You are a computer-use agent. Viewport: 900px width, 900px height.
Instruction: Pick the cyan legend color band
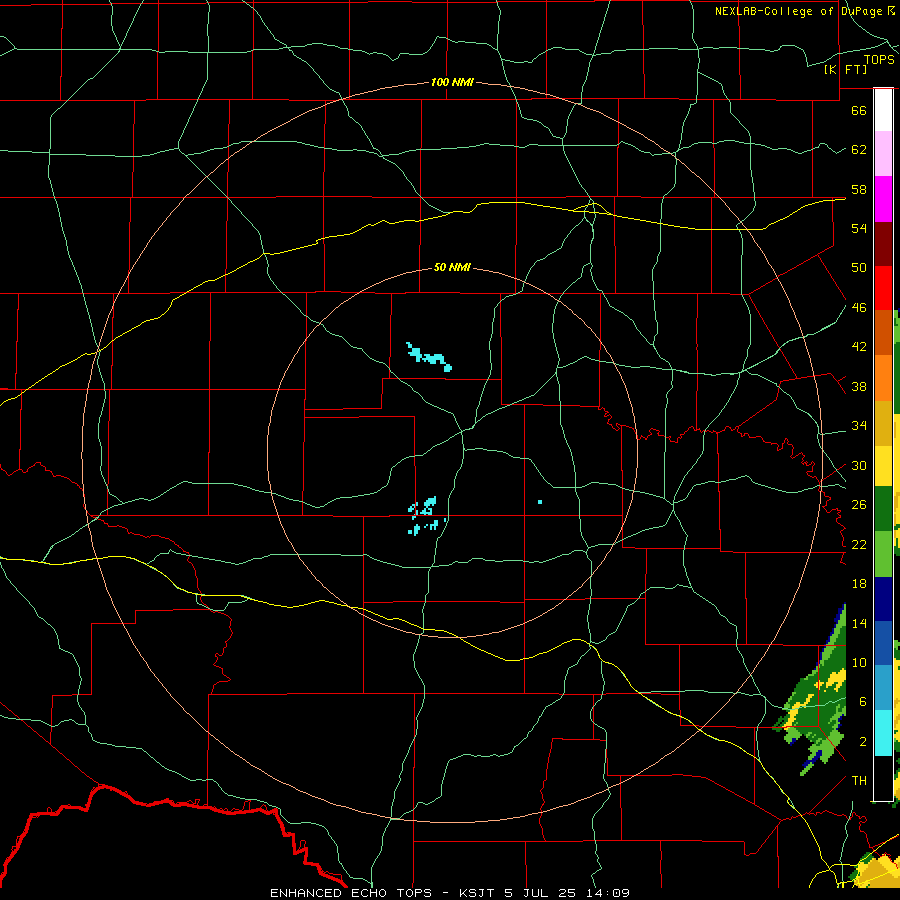click(883, 733)
